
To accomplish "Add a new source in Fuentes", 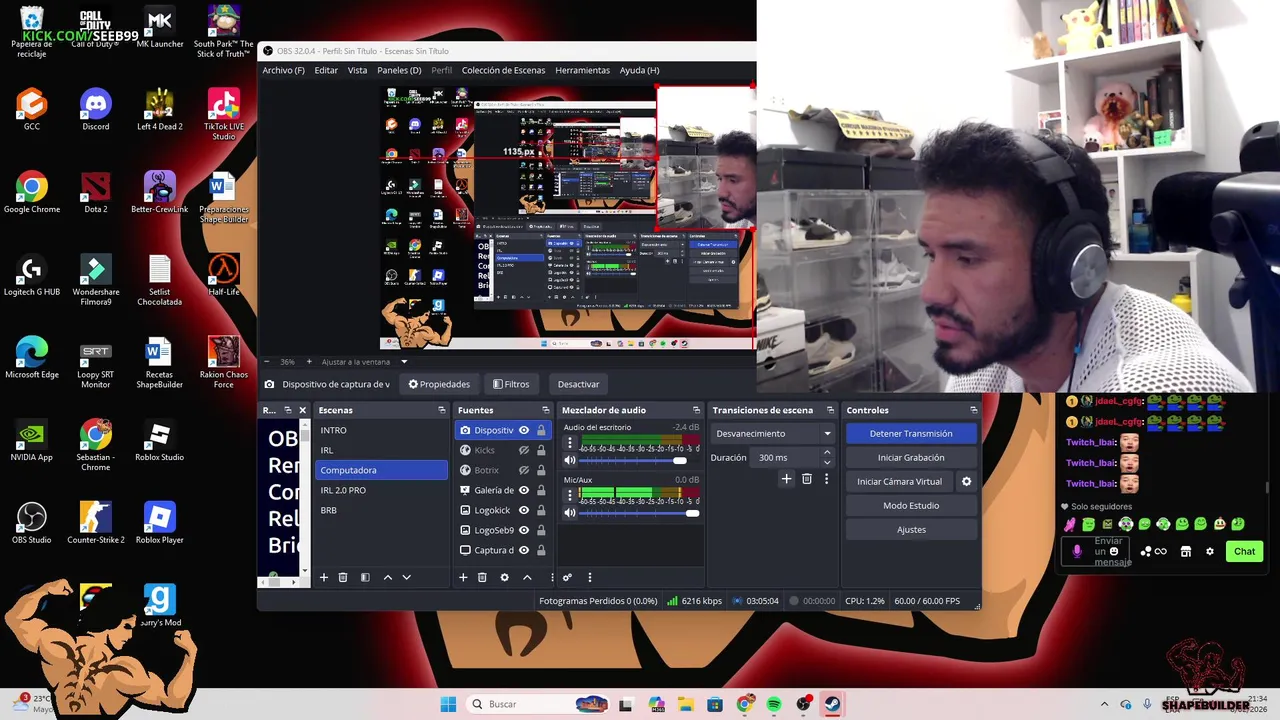I will pos(463,577).
